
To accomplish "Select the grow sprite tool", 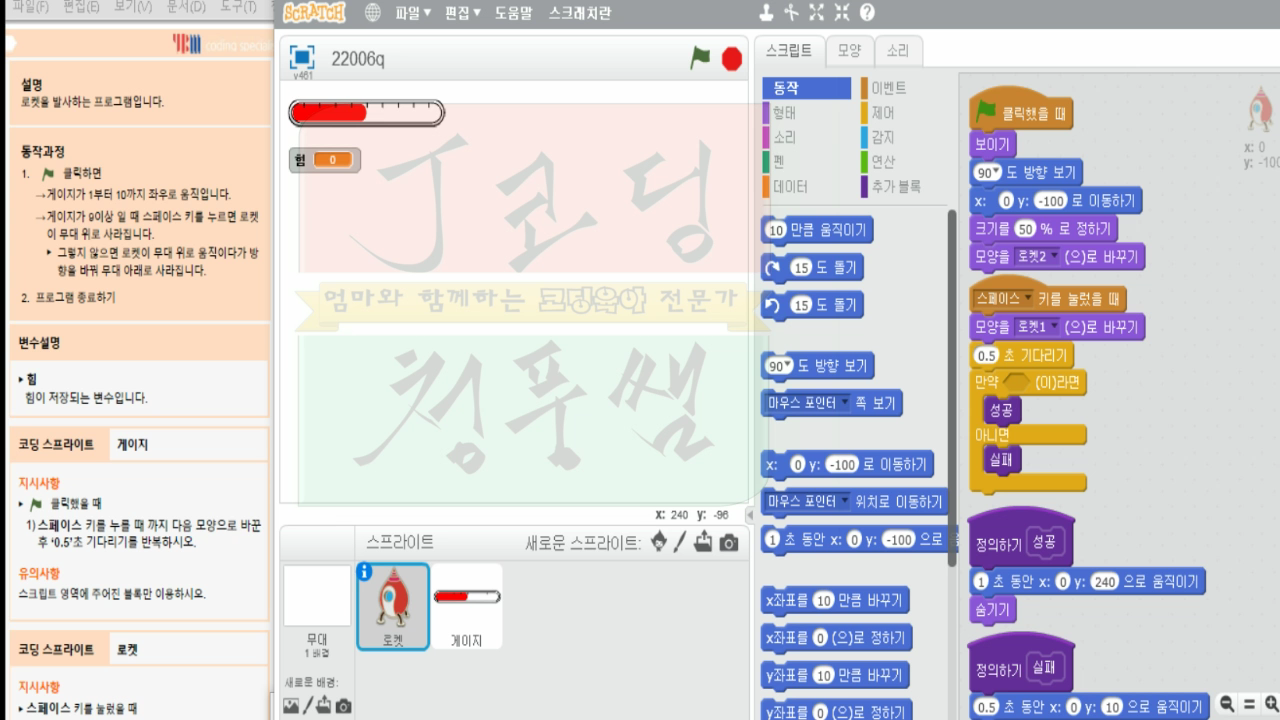I will click(x=817, y=11).
